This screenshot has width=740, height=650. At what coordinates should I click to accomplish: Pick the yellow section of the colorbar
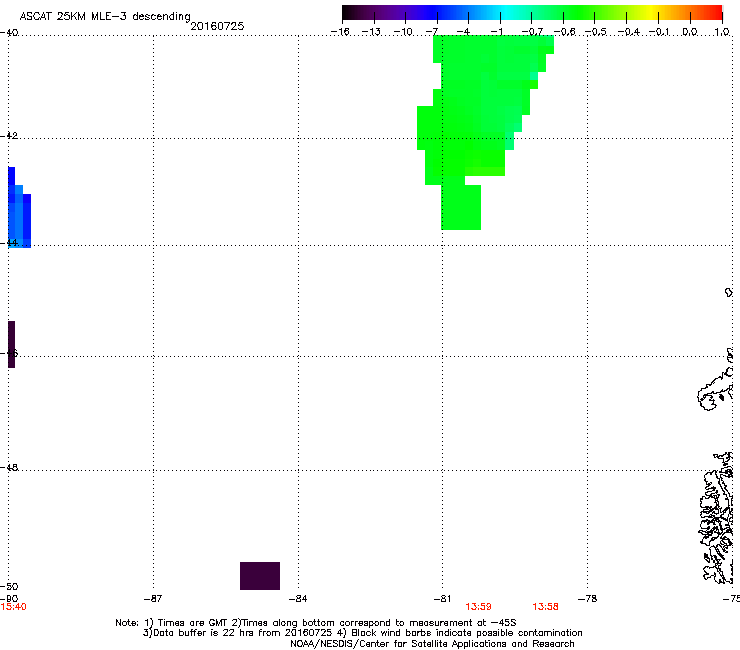(x=654, y=13)
